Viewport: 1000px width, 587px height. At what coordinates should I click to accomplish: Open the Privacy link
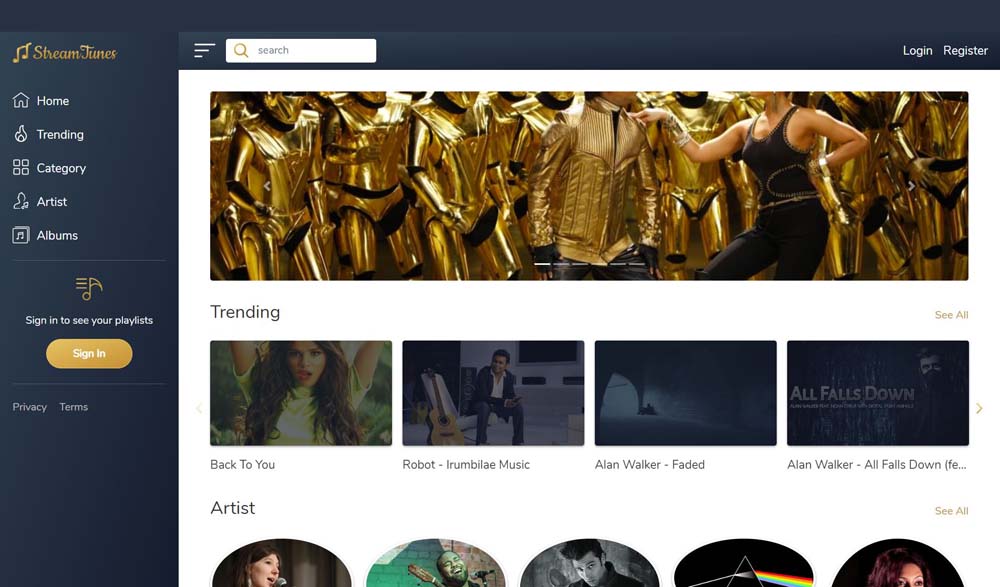[x=30, y=407]
